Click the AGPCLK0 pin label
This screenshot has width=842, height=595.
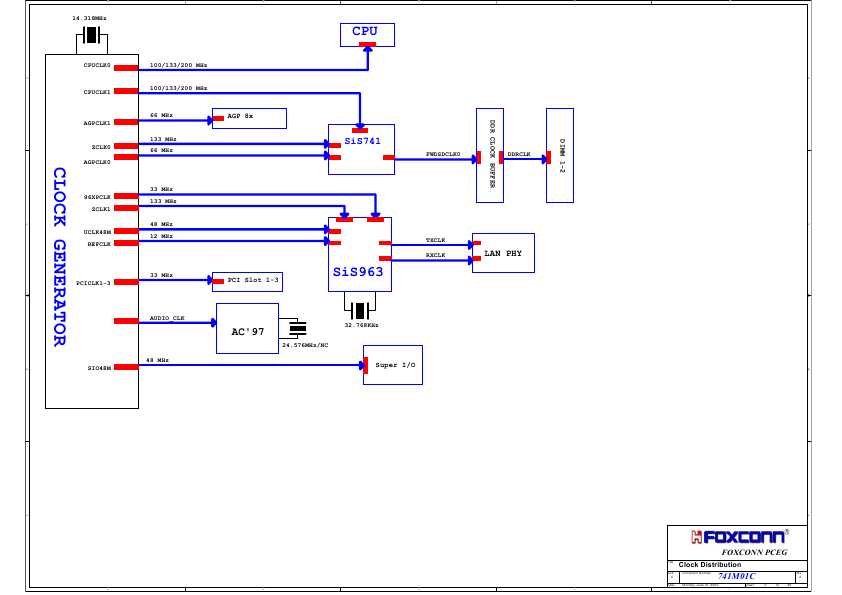coord(97,162)
